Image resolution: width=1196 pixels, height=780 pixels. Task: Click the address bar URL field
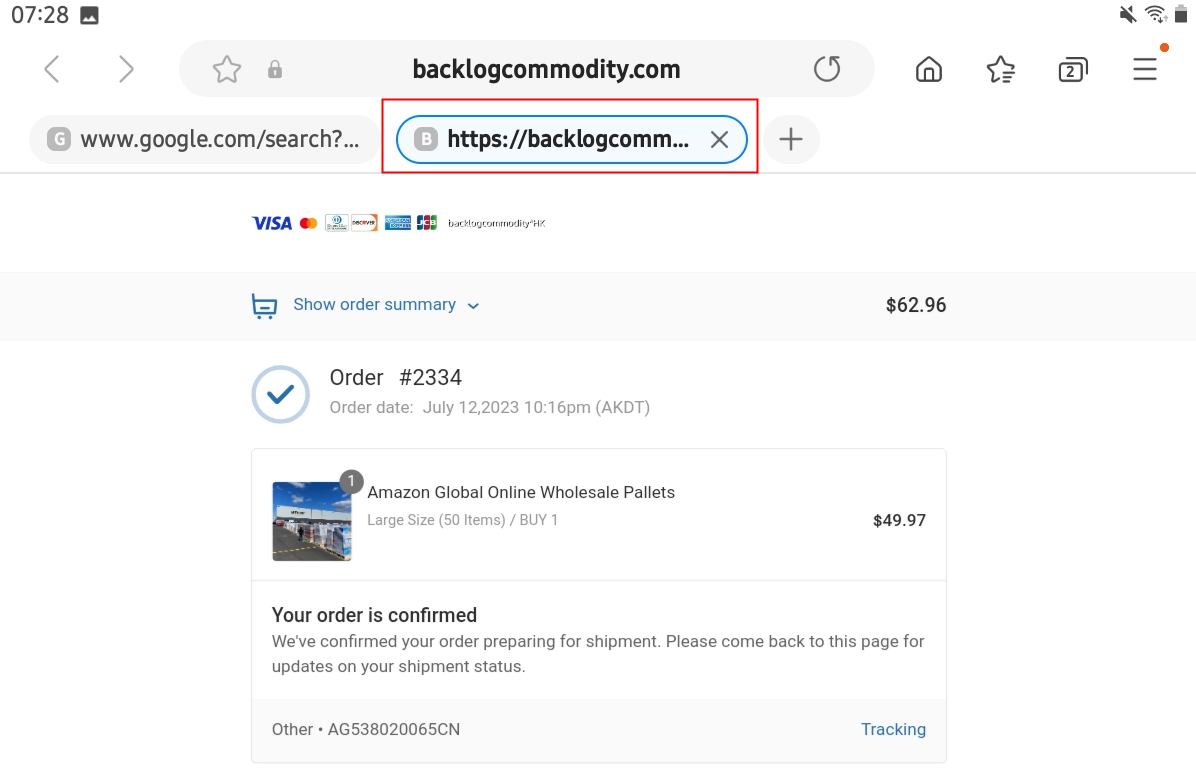coord(546,69)
